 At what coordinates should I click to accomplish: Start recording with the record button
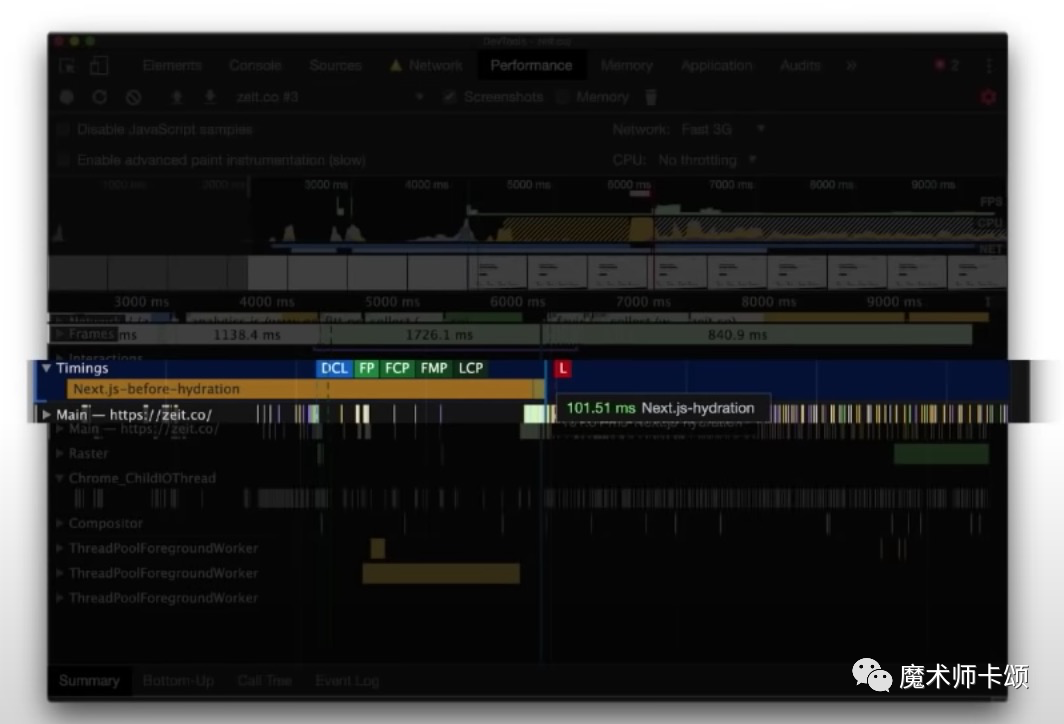(66, 97)
